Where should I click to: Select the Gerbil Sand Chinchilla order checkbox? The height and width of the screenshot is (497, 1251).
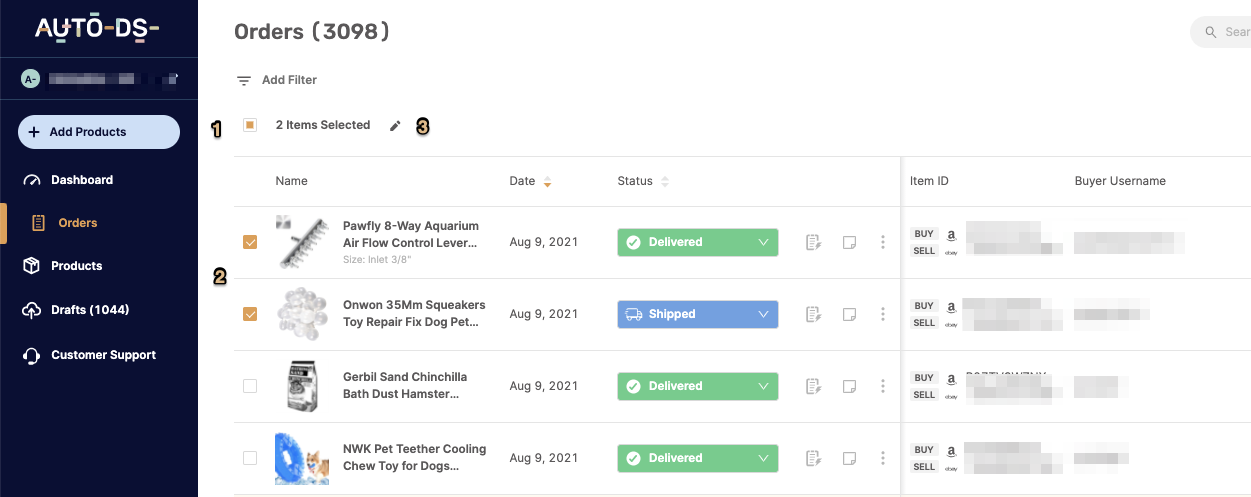(x=250, y=386)
